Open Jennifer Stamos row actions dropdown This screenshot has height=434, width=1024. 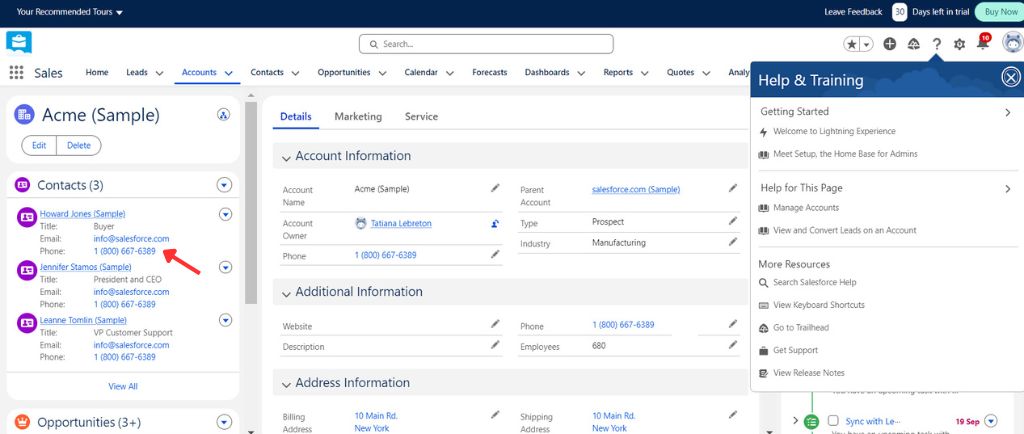[x=225, y=267]
